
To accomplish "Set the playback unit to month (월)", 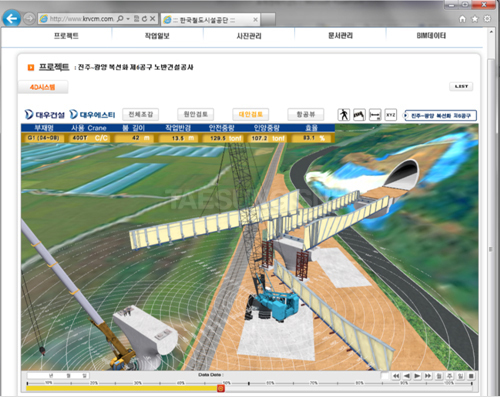I will (439, 376).
